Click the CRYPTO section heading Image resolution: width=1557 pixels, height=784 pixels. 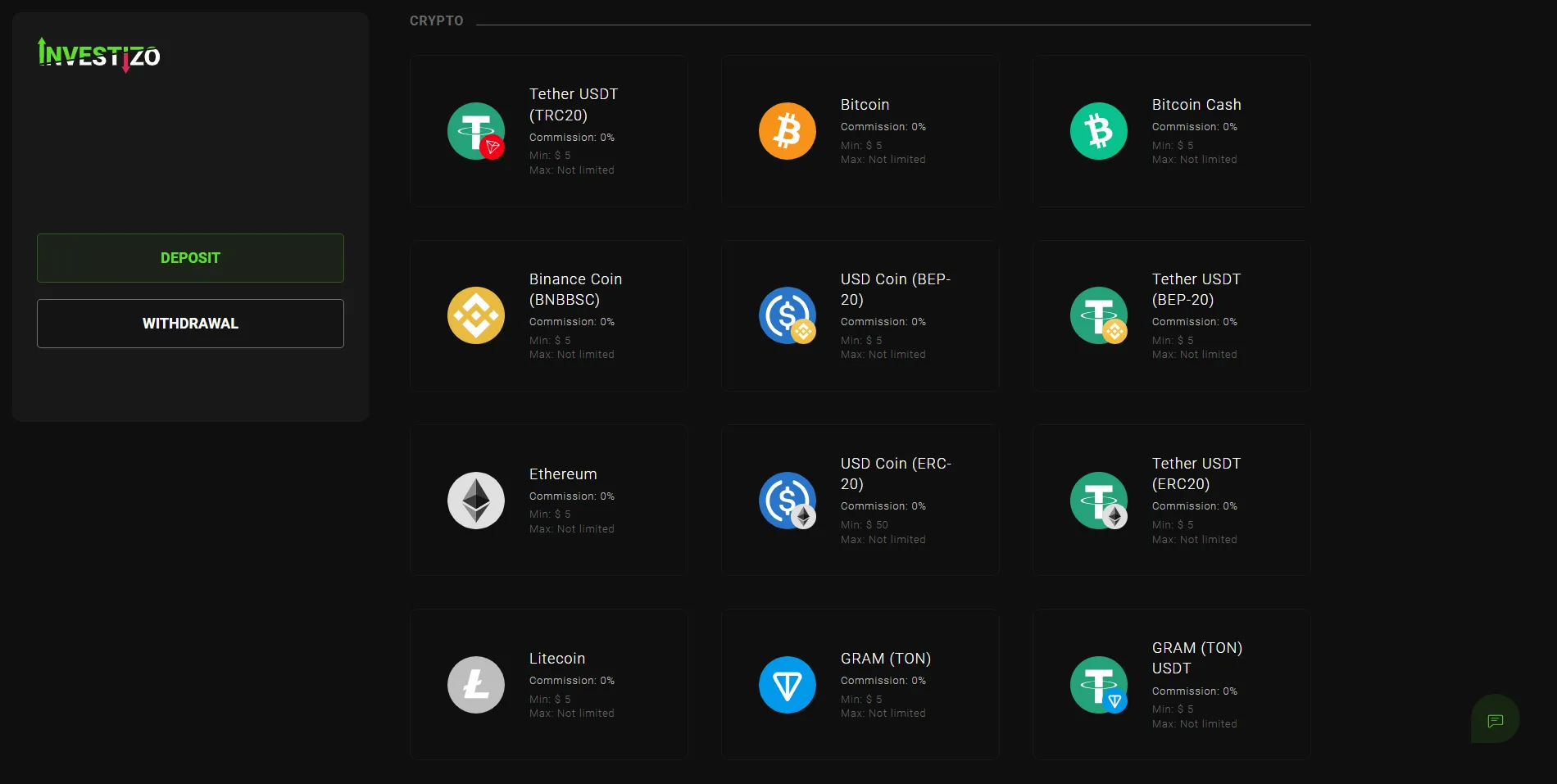pos(437,20)
